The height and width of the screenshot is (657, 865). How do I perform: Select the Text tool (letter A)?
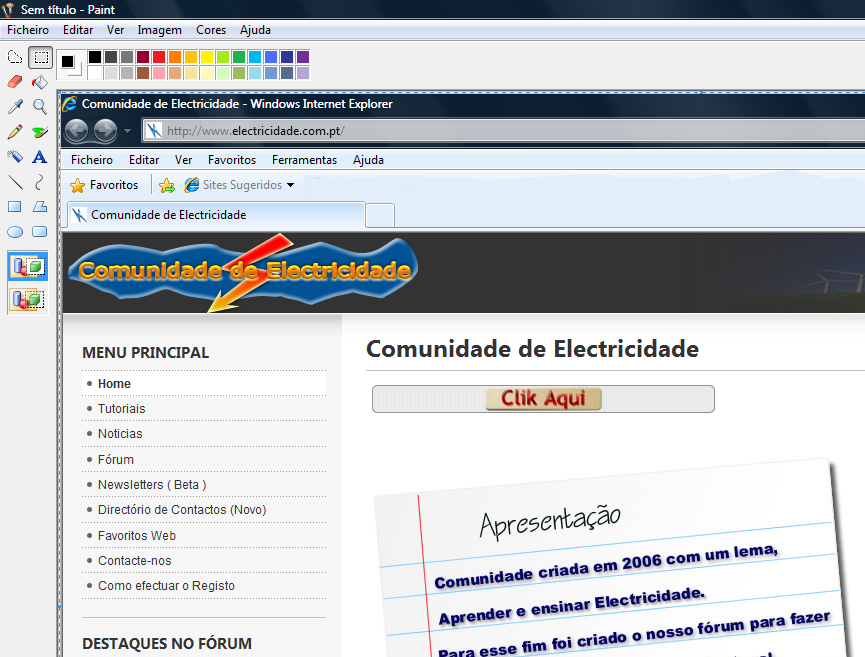[x=40, y=157]
